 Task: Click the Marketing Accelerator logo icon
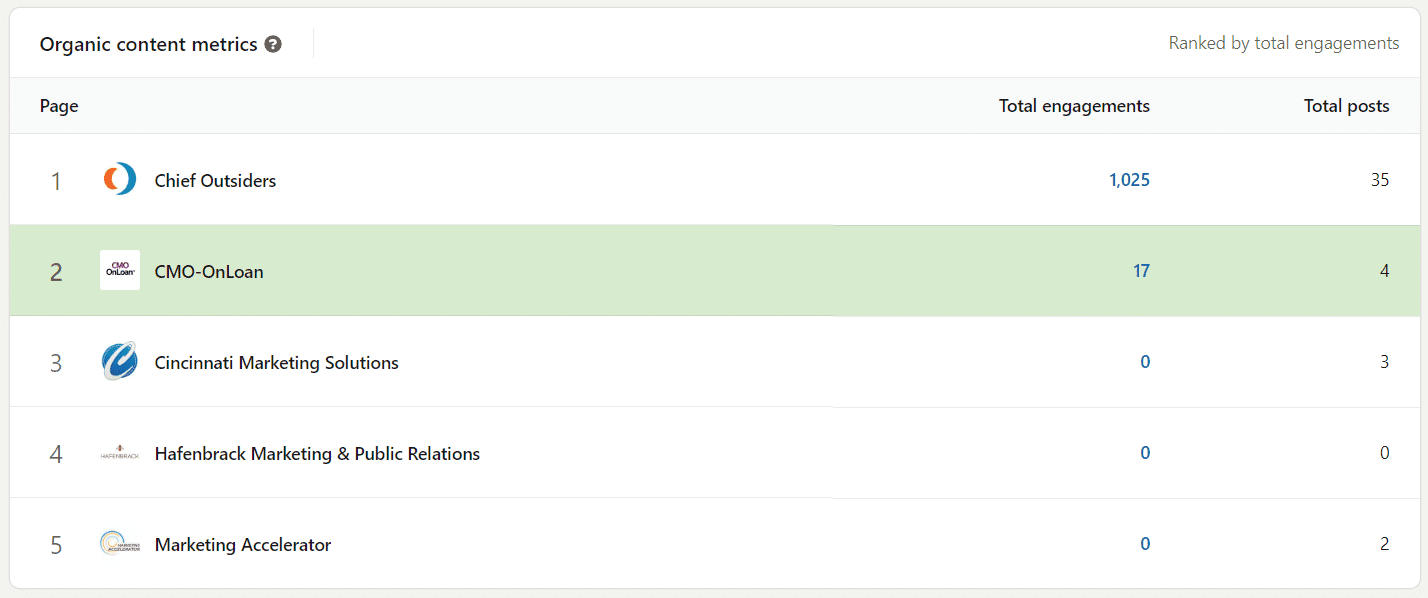120,544
